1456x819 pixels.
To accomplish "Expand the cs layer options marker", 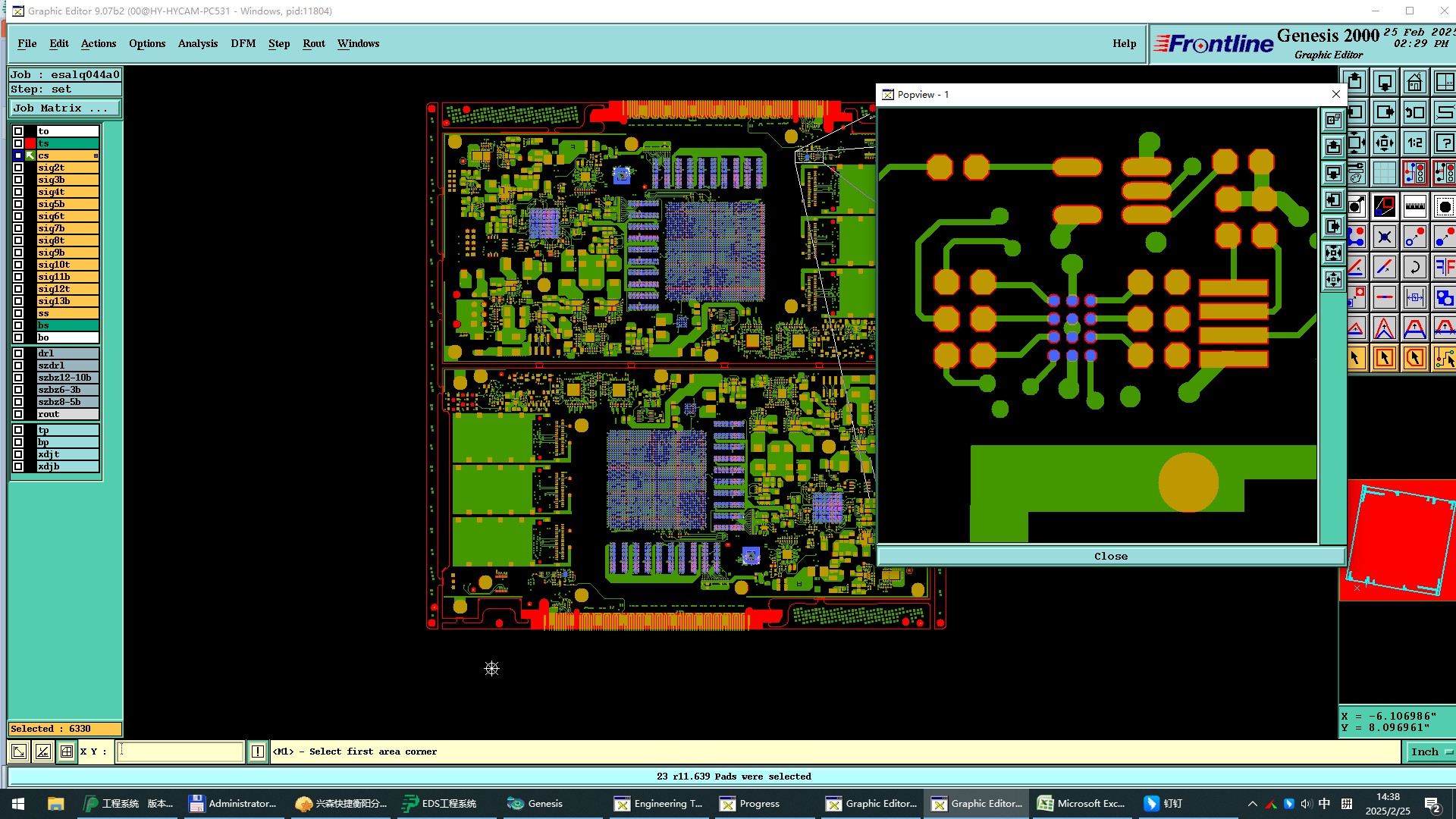I will coord(96,155).
